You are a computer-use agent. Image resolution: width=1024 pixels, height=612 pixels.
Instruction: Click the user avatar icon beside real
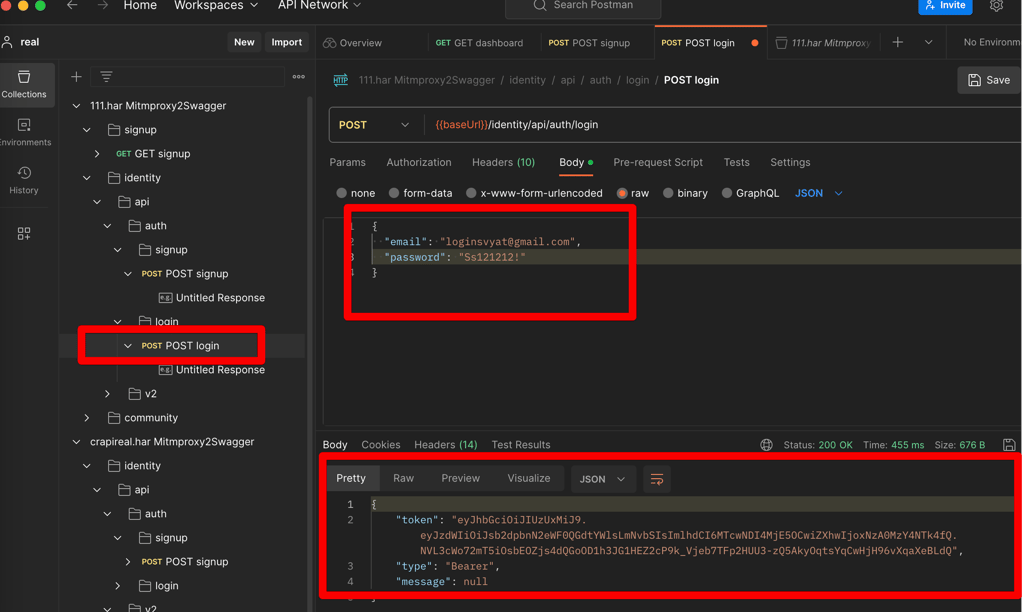point(8,42)
